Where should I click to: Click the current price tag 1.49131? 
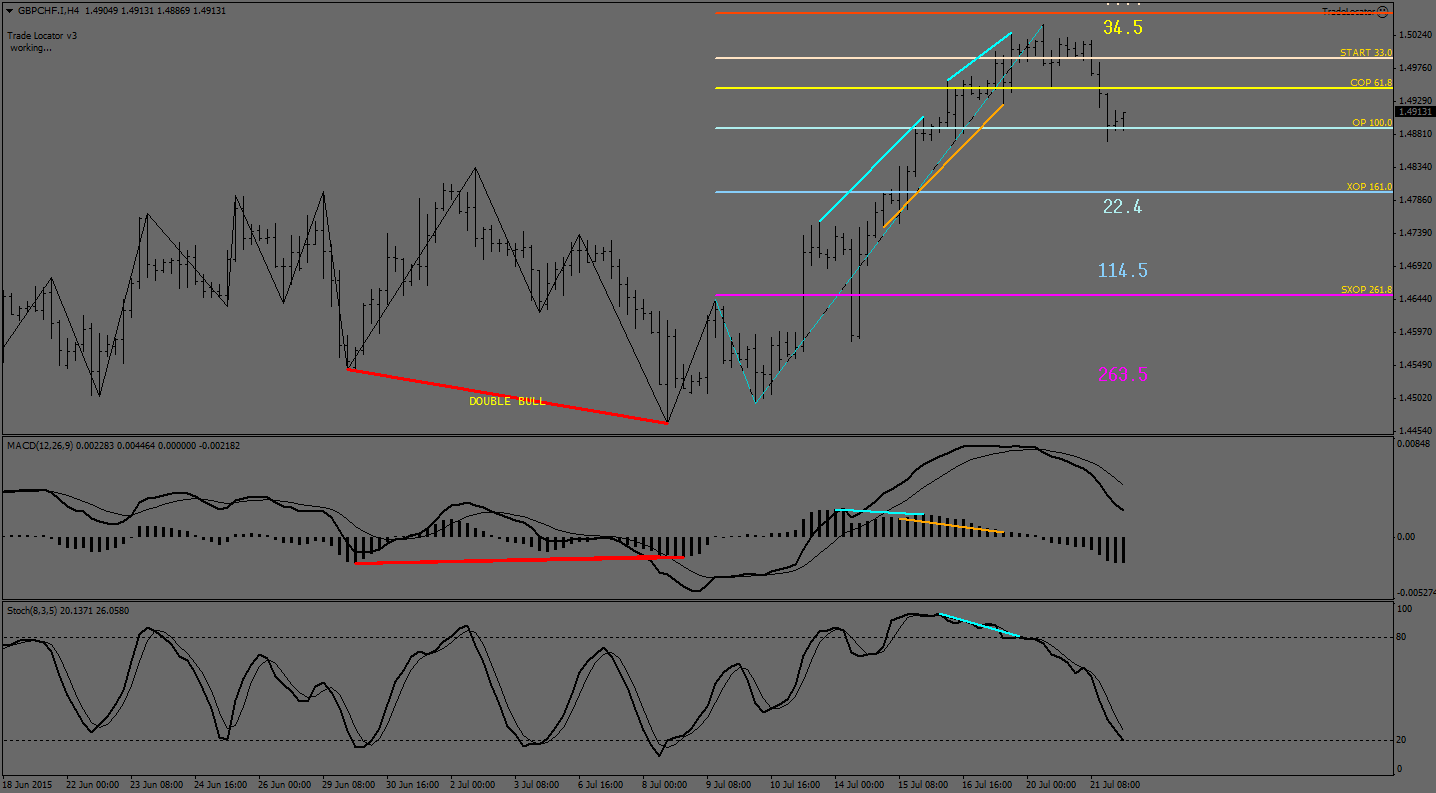[x=1415, y=112]
